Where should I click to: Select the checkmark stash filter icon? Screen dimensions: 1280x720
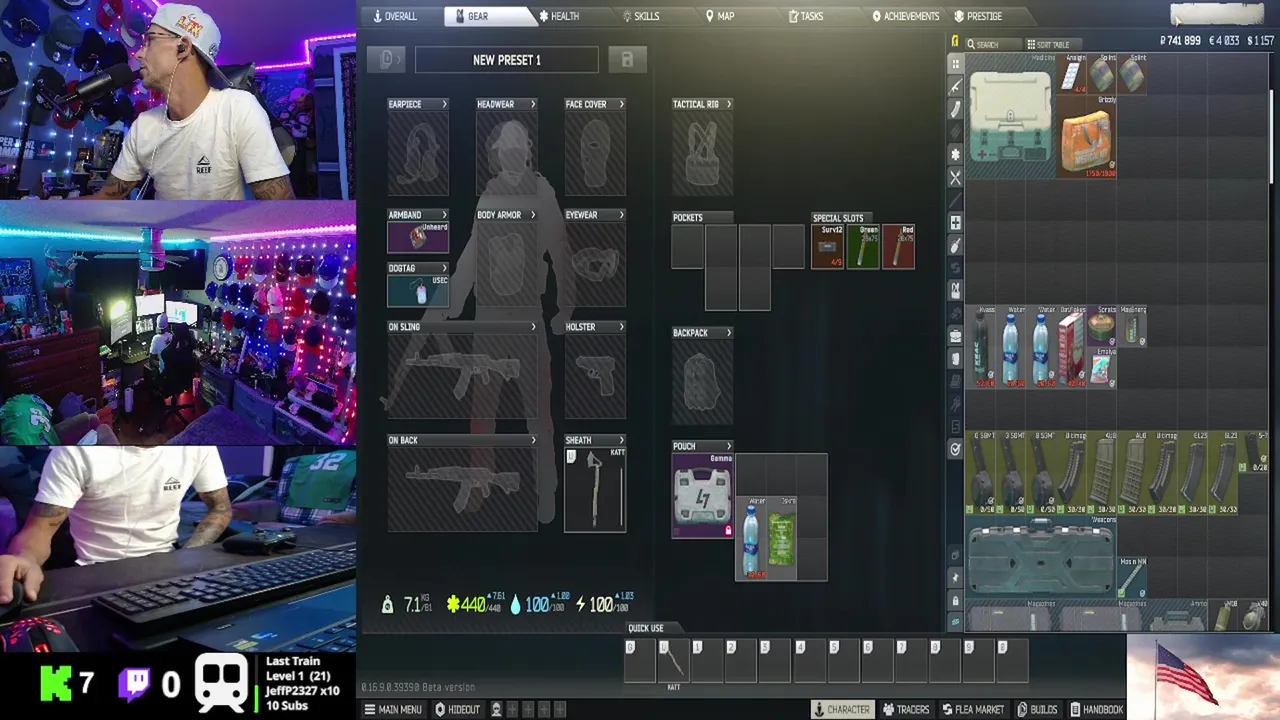[x=955, y=450]
